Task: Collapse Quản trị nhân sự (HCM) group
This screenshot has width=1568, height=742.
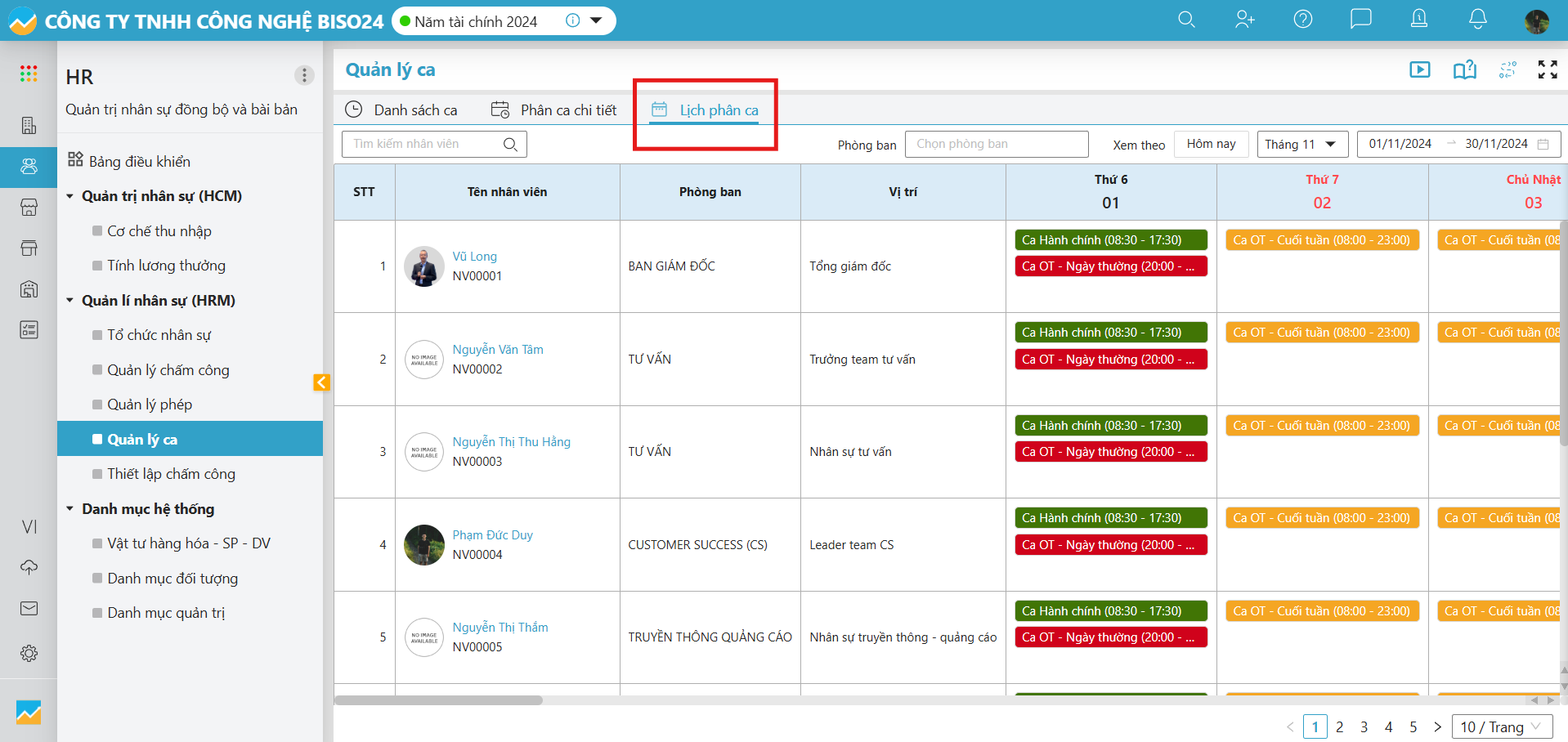Action: point(70,196)
